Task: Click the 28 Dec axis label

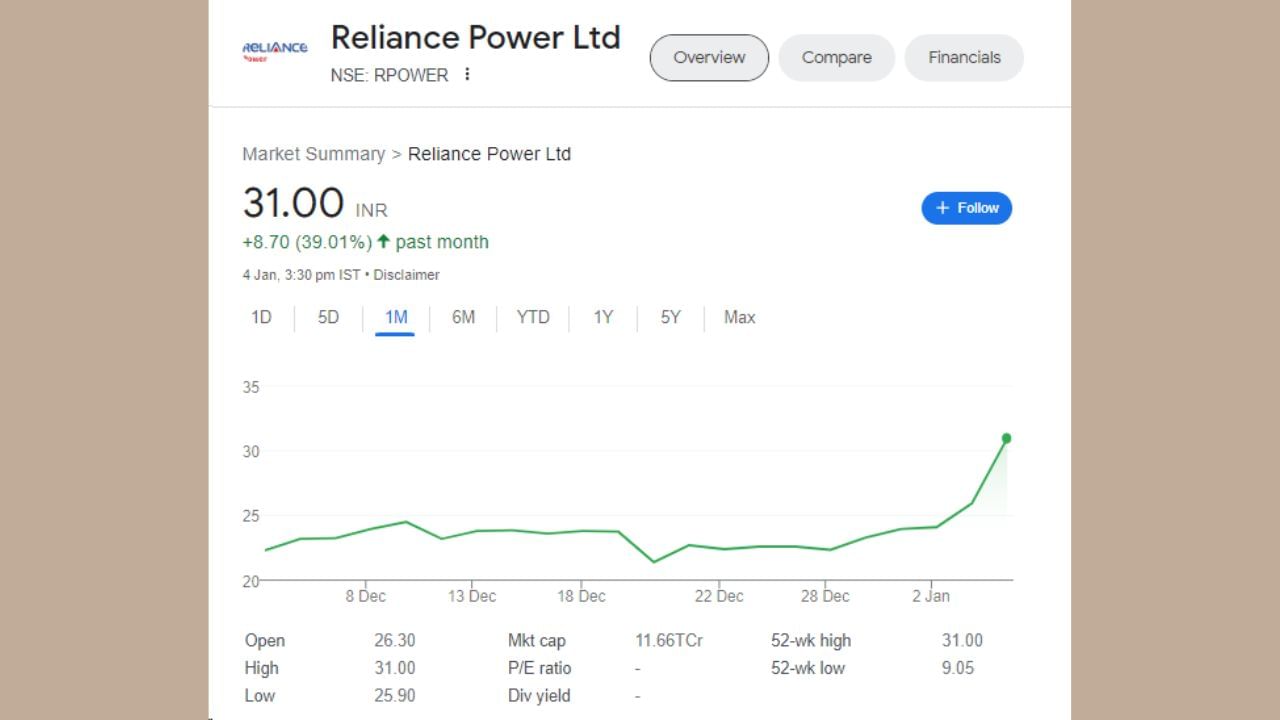Action: tap(825, 596)
